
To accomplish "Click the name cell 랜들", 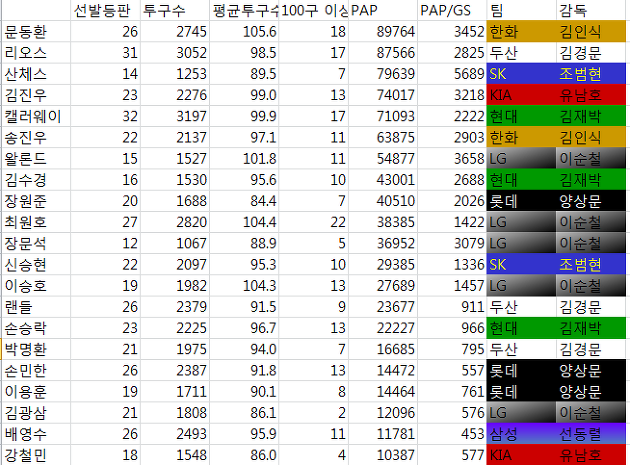I will click(36, 307).
